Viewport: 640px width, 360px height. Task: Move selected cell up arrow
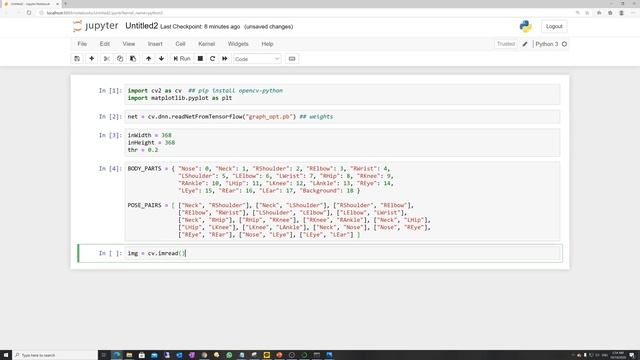(x=148, y=59)
